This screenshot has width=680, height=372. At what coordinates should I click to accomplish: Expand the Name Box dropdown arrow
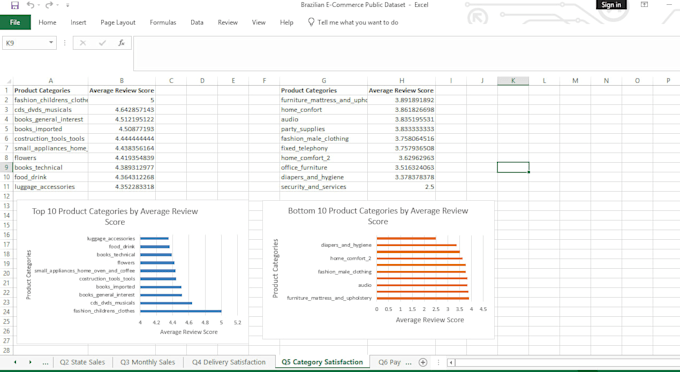click(x=51, y=42)
